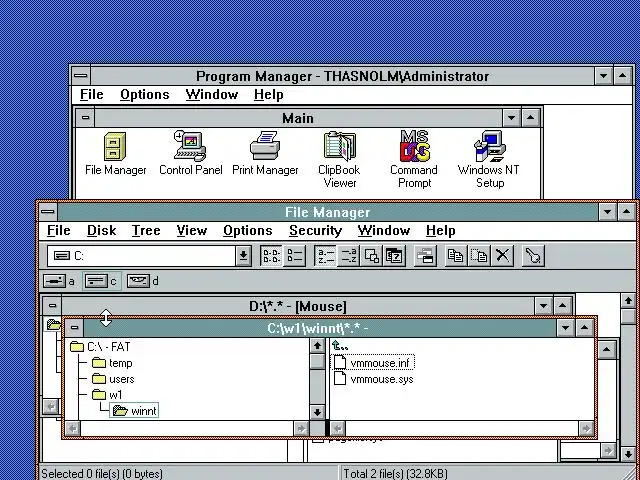Screen dimensions: 640x480
Task: Open the Windows NT Setup icon
Action: 489,160
